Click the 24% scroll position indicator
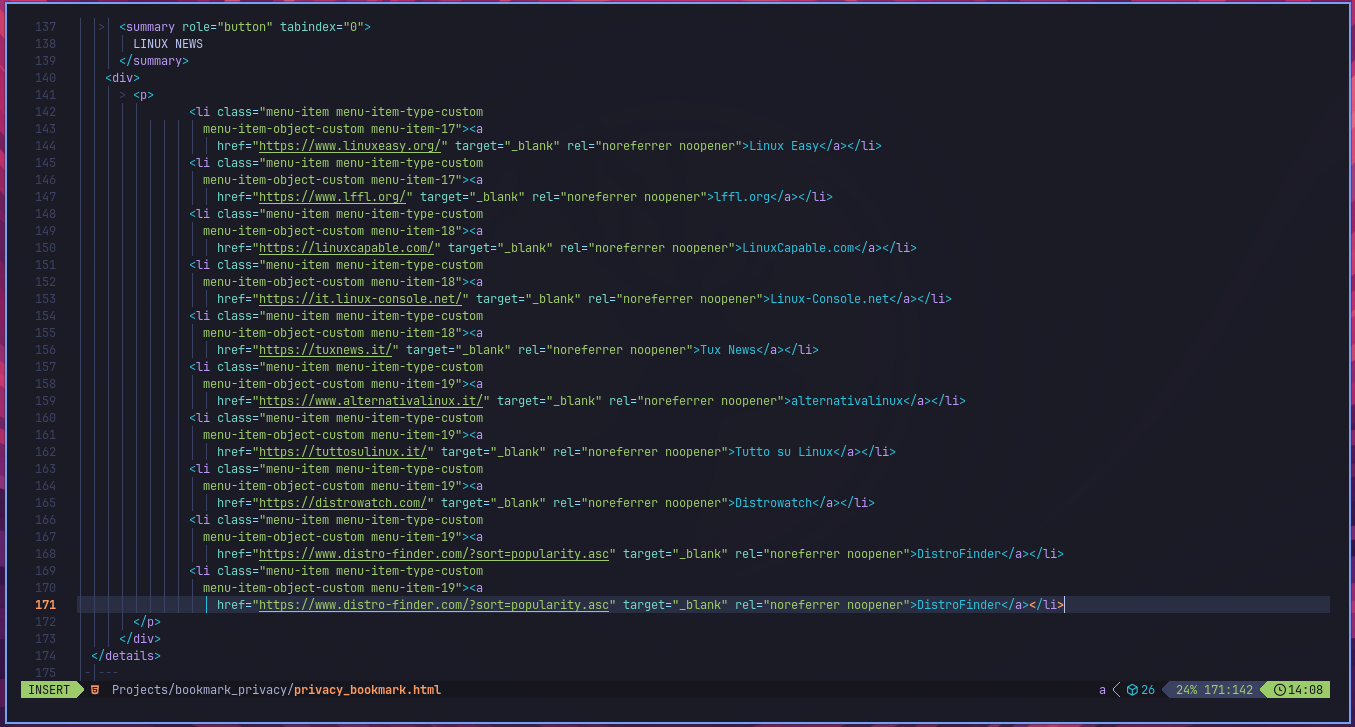Viewport: 1355px width, 727px height. (1186, 690)
